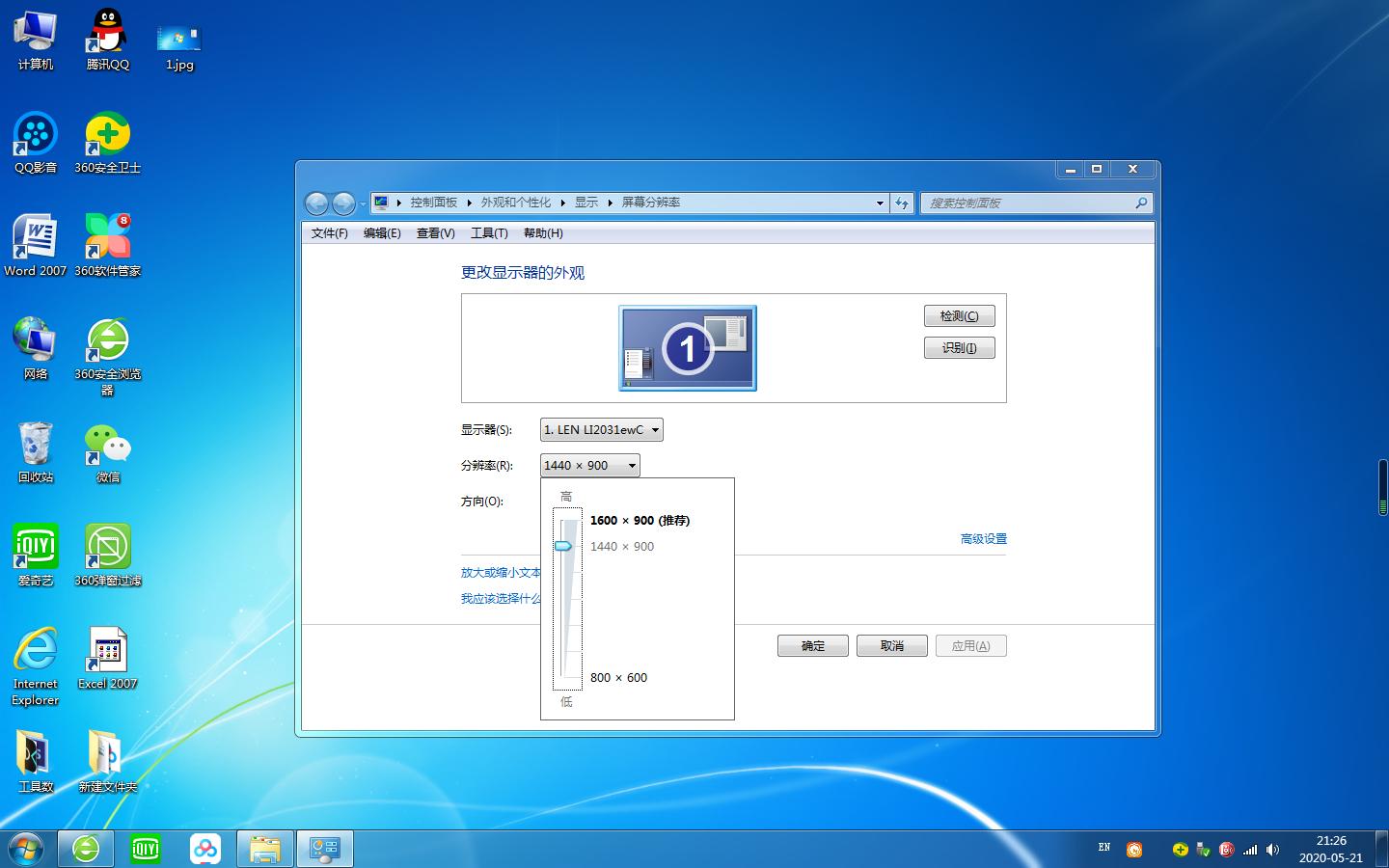1389x868 pixels.
Task: Open Windows Explorer from the taskbar
Action: (x=264, y=849)
